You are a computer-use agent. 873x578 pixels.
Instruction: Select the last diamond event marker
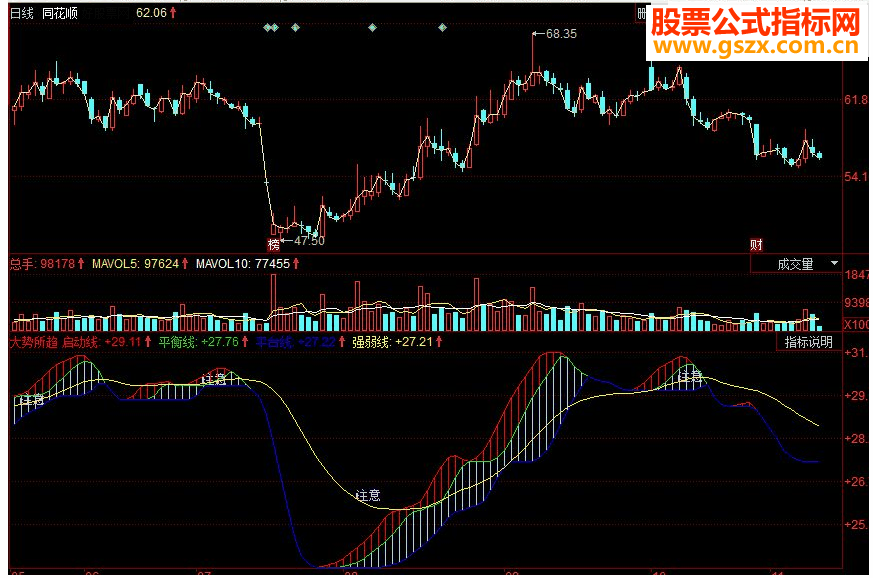tap(442, 27)
